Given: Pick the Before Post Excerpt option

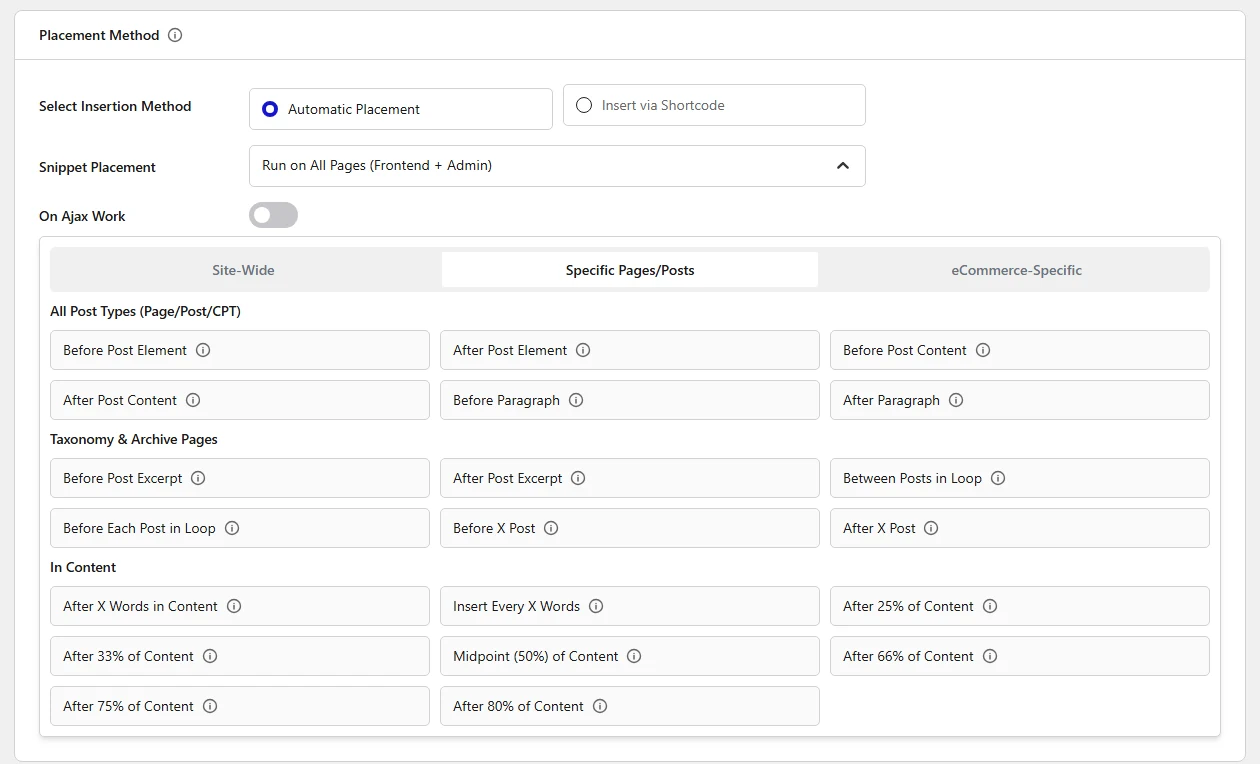Looking at the screenshot, I should pos(240,478).
